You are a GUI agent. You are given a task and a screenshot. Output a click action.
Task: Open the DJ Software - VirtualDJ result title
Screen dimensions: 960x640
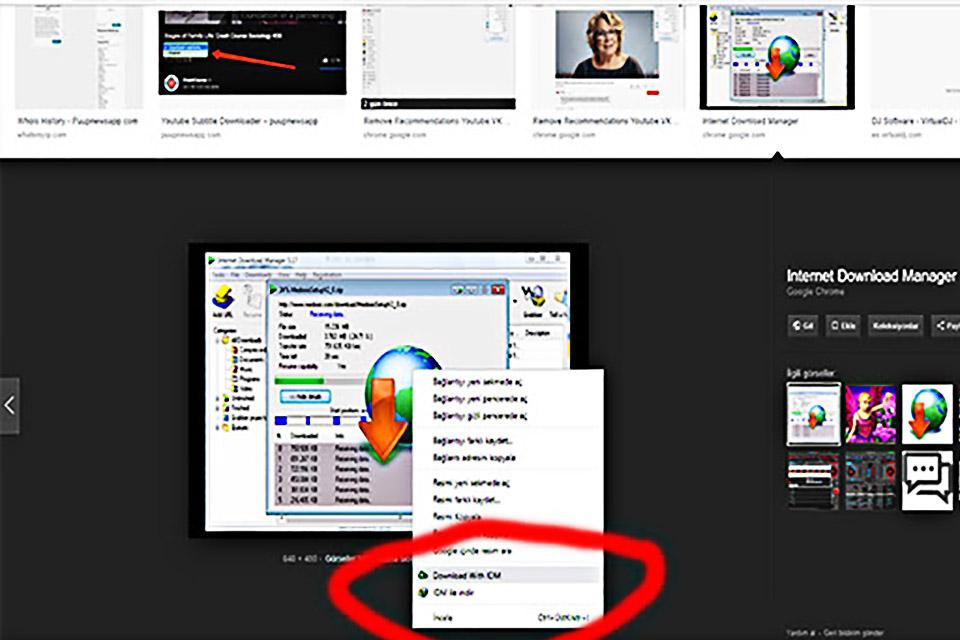915,121
